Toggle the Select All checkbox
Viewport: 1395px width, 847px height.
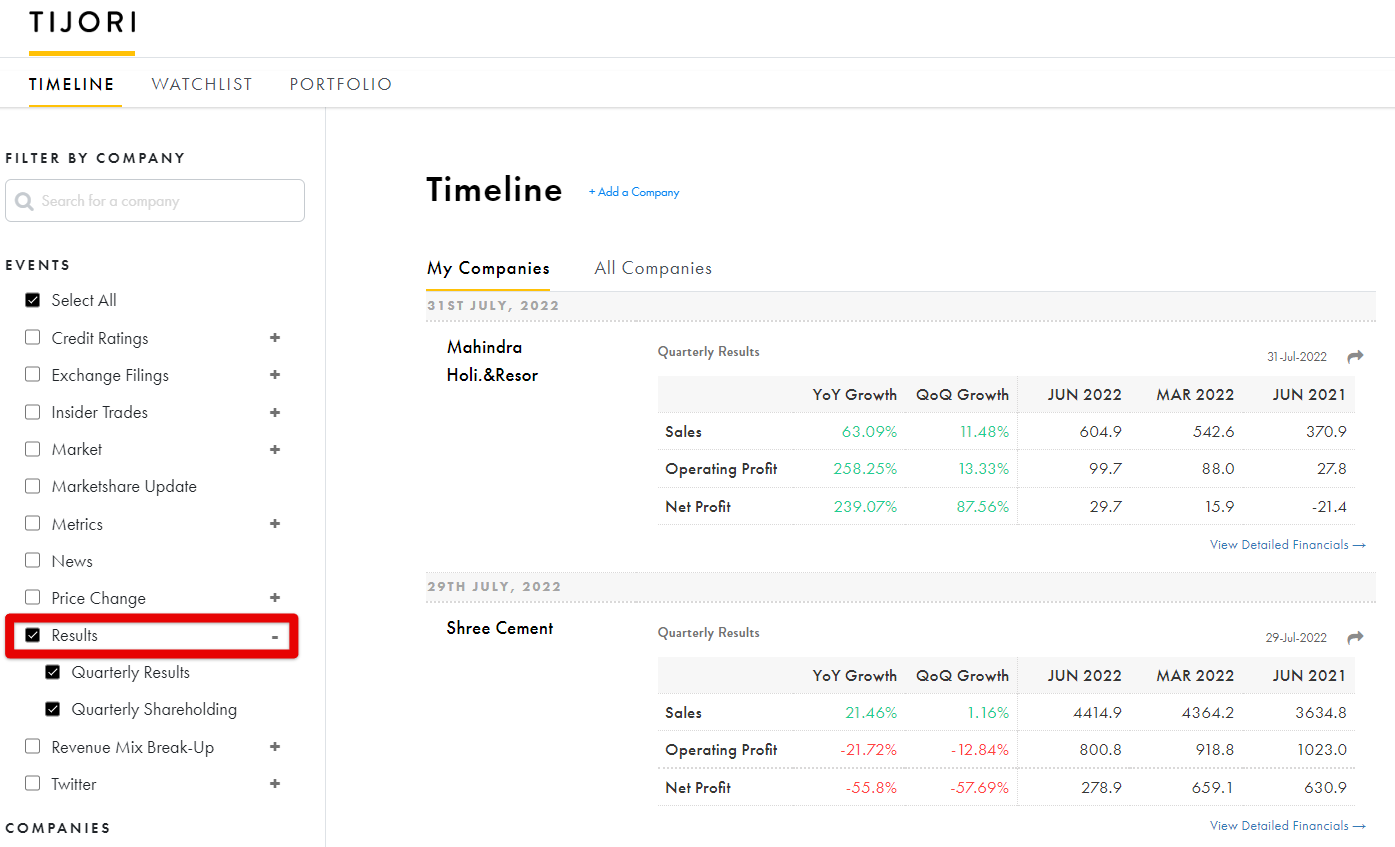pos(33,300)
